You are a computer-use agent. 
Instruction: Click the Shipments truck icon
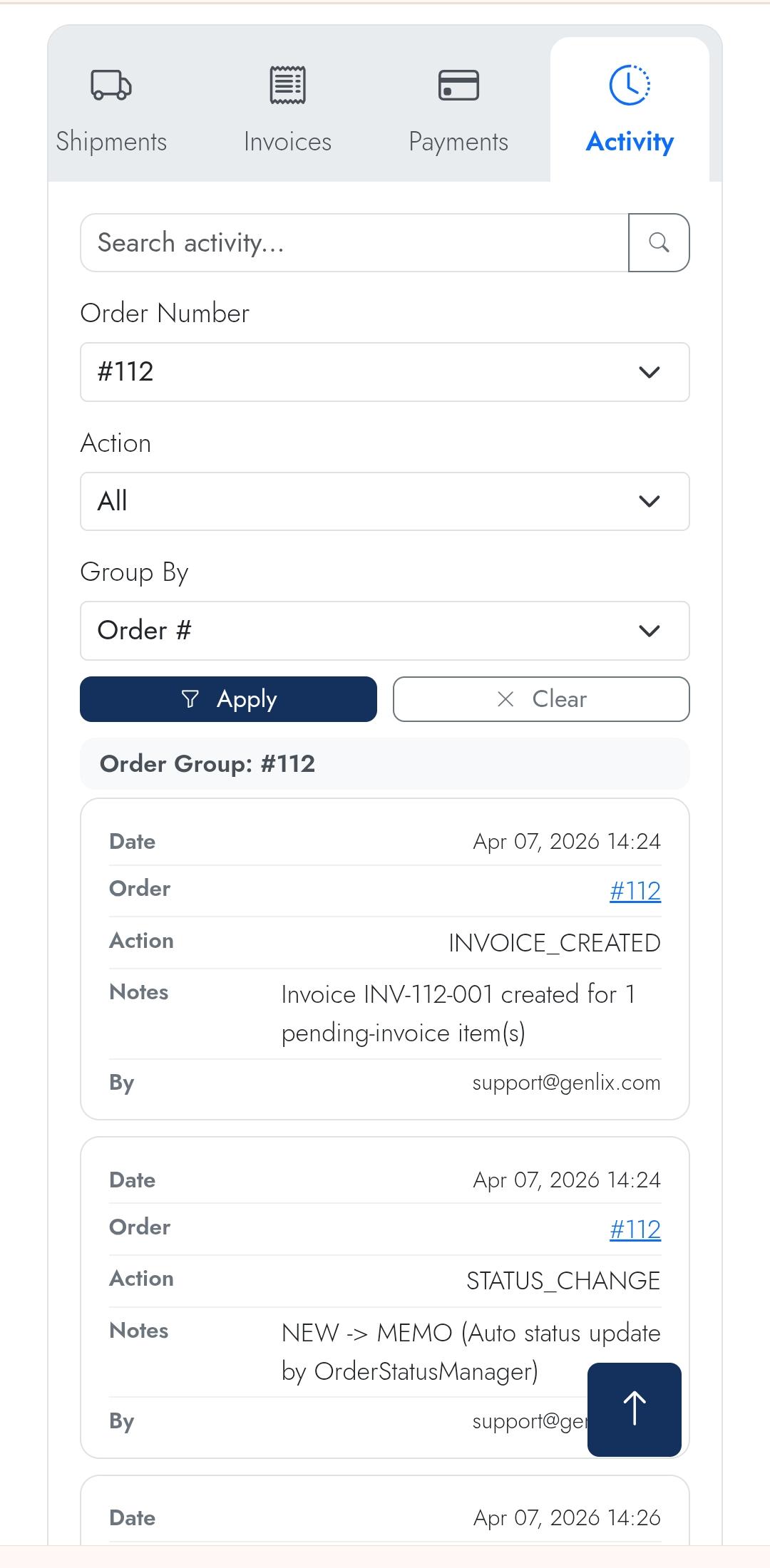coord(111,85)
